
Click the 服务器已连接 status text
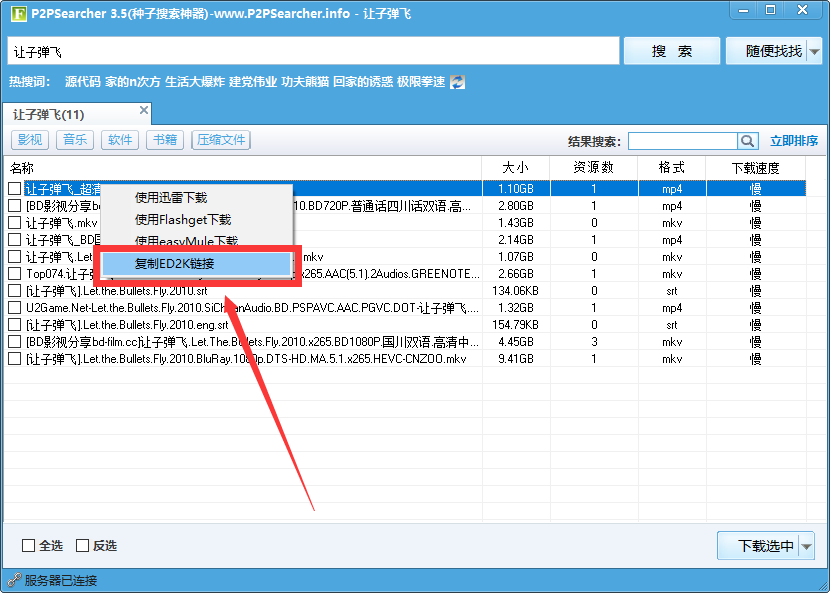[61, 581]
